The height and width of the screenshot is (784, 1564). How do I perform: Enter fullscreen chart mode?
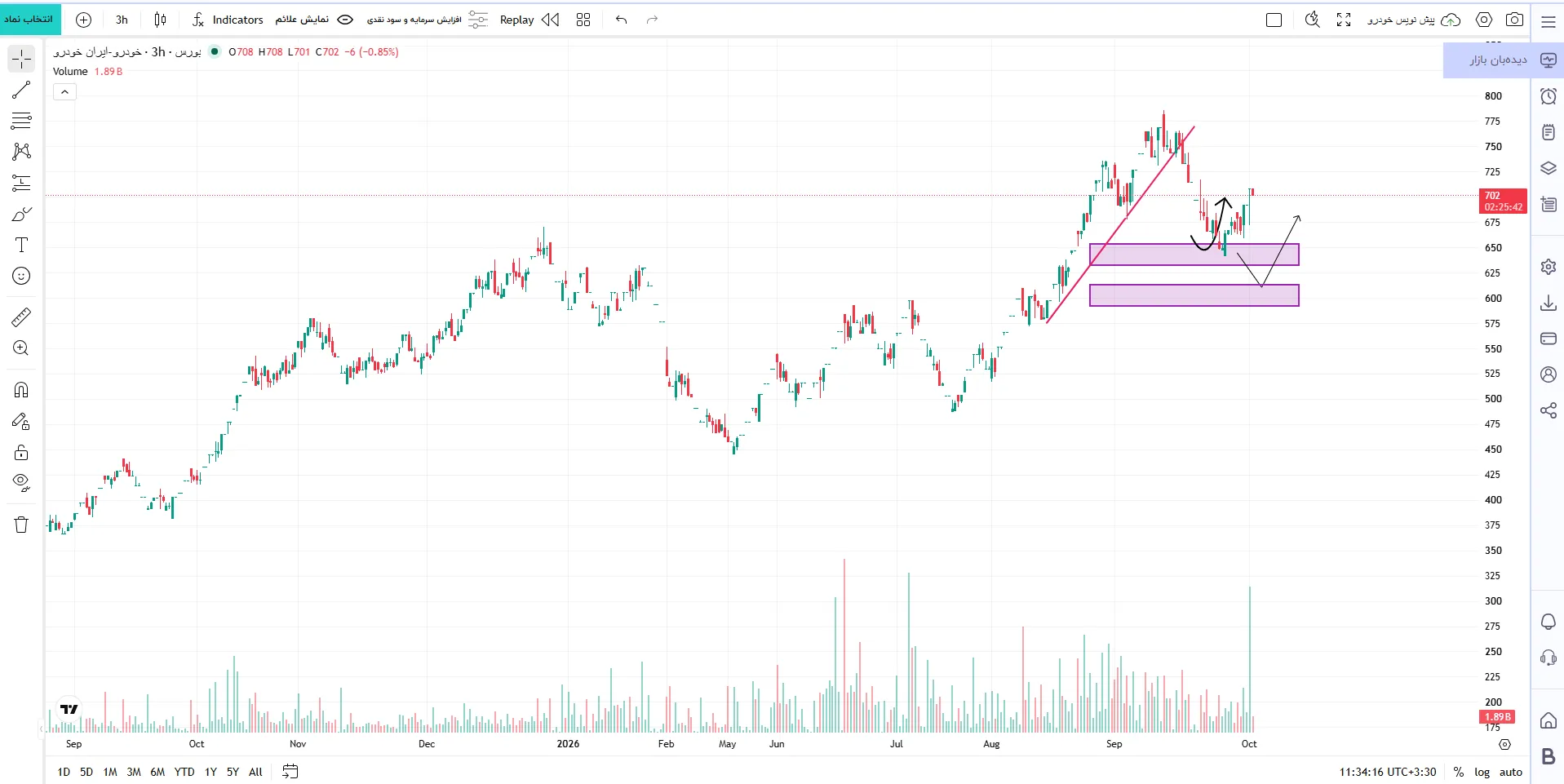click(x=1344, y=20)
